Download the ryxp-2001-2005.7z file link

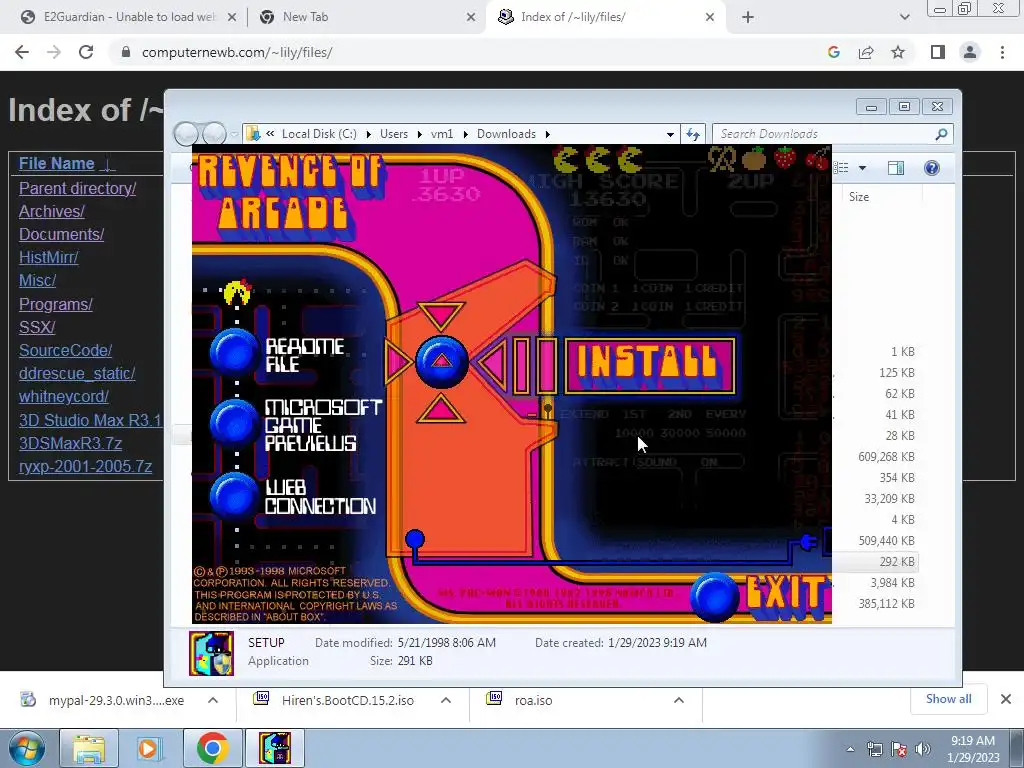point(86,466)
